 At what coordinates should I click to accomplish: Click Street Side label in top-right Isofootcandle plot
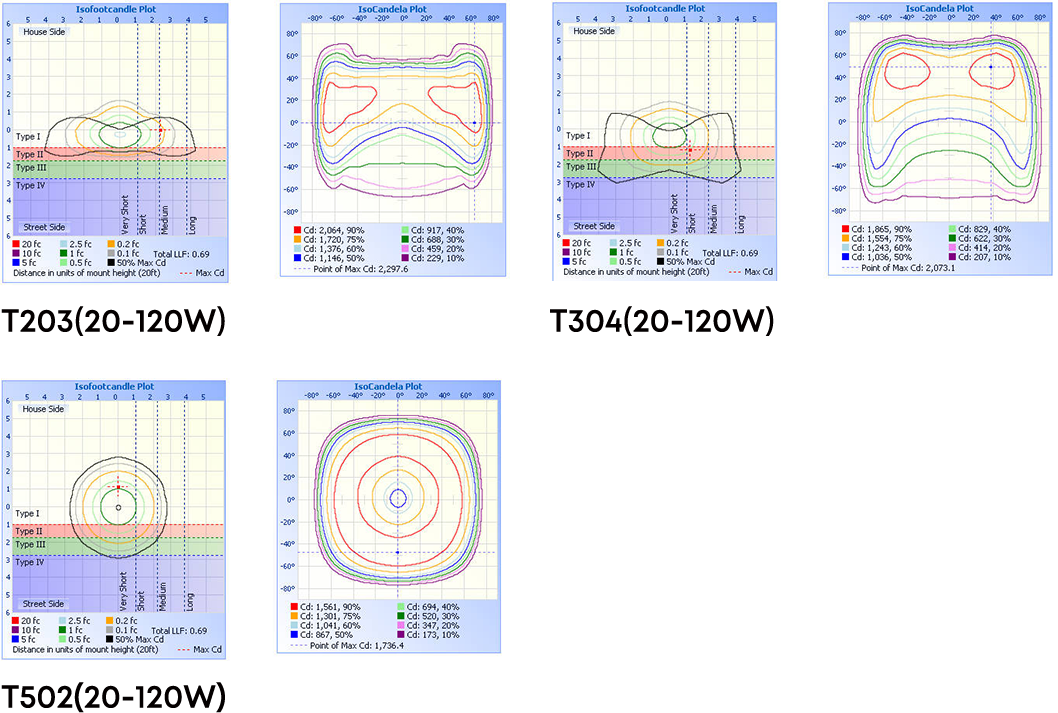(x=596, y=226)
